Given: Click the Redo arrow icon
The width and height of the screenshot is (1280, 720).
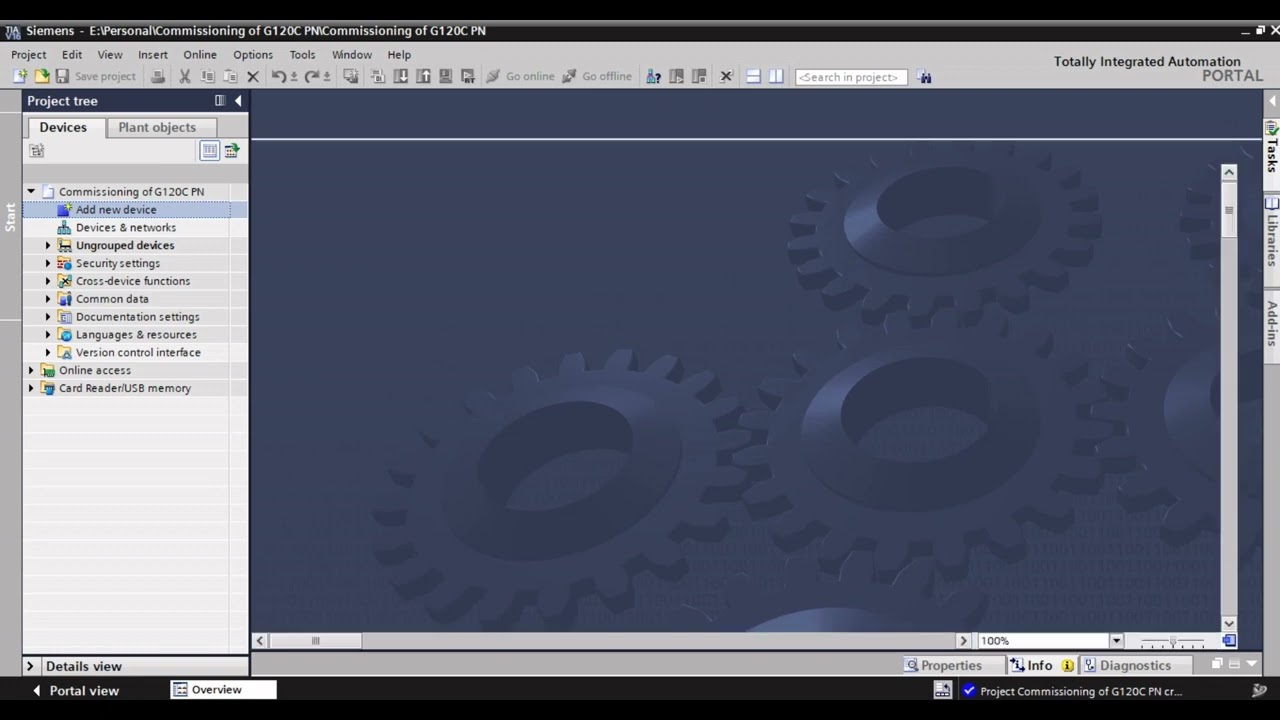Looking at the screenshot, I should point(312,76).
